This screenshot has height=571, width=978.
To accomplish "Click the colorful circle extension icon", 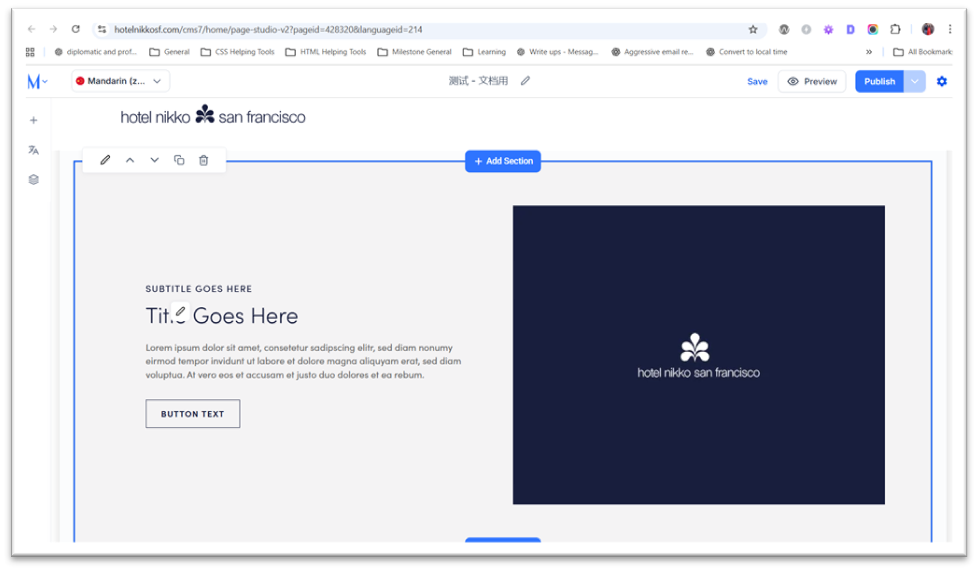I will [873, 29].
